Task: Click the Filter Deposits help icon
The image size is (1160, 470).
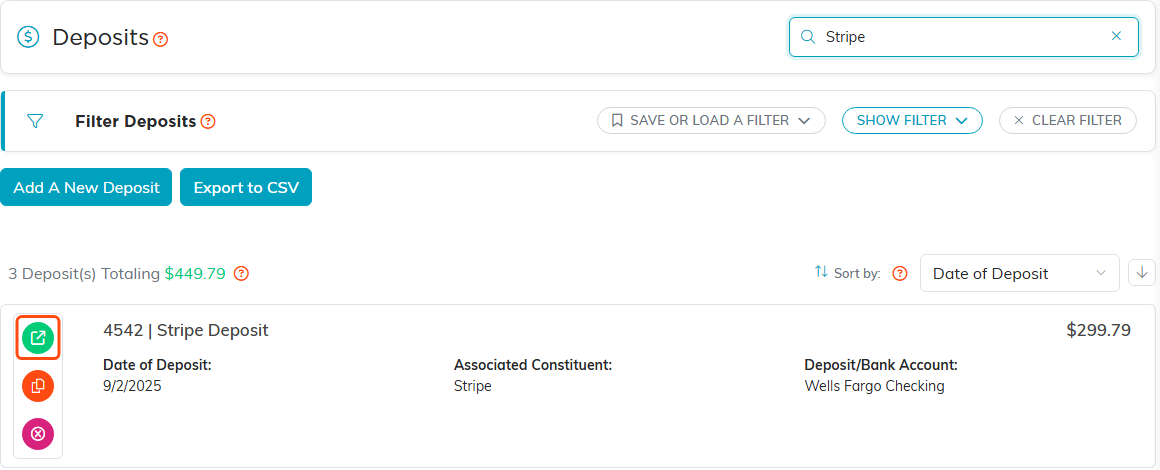Action: coord(208,121)
